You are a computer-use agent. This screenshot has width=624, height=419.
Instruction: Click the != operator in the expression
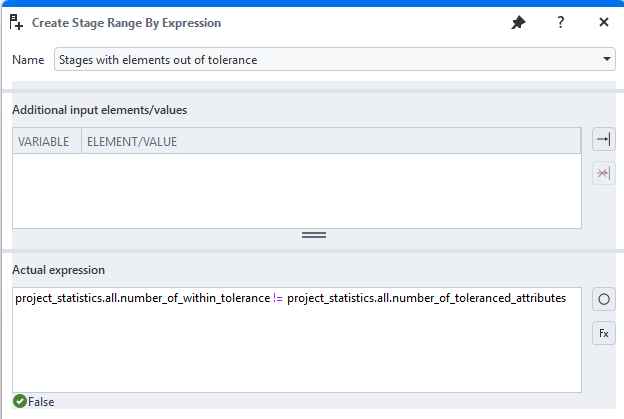[279, 298]
